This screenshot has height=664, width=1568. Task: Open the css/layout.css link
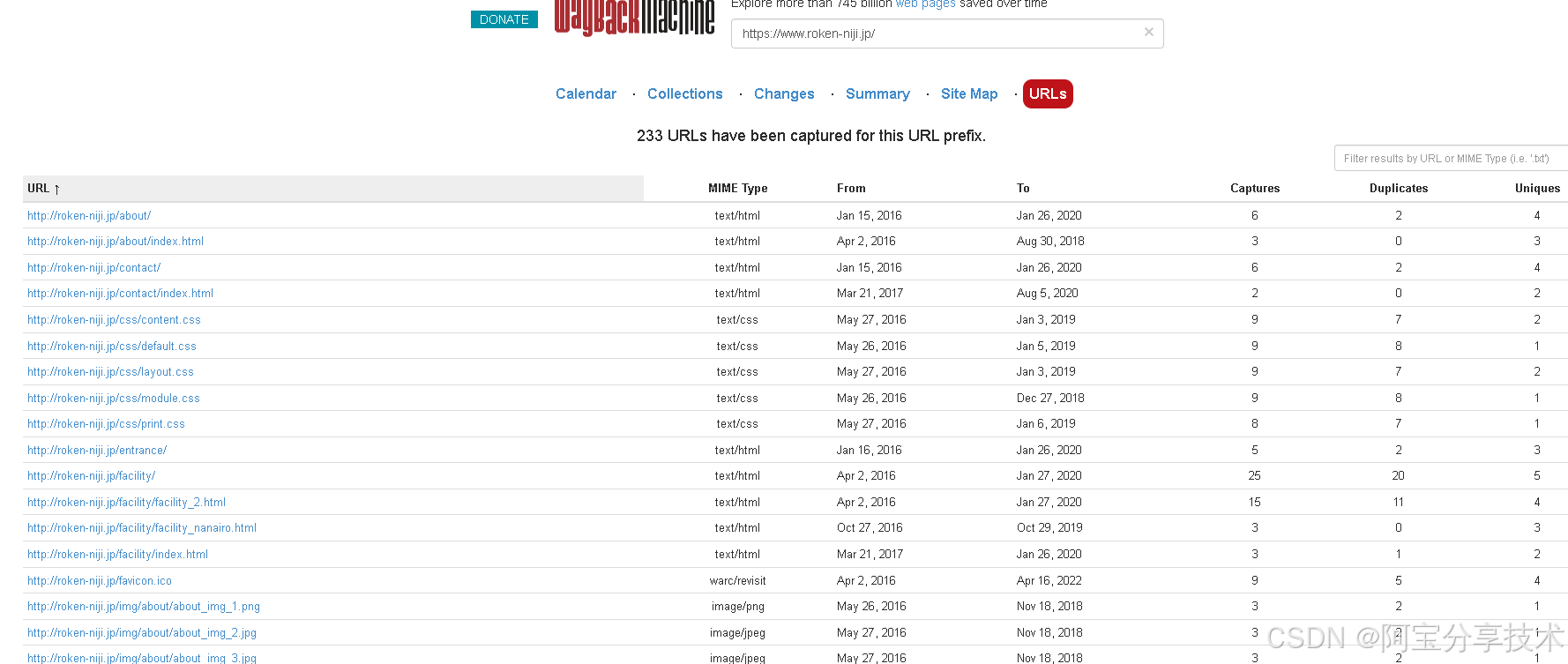(x=110, y=371)
